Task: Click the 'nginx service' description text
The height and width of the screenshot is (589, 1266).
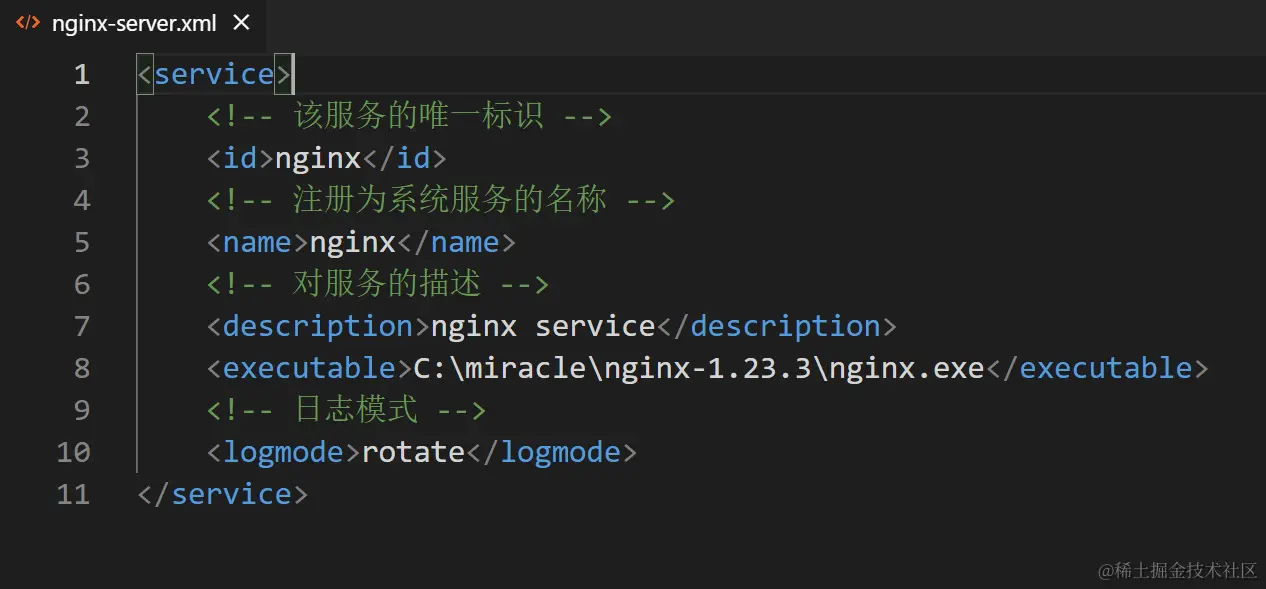Action: point(542,327)
